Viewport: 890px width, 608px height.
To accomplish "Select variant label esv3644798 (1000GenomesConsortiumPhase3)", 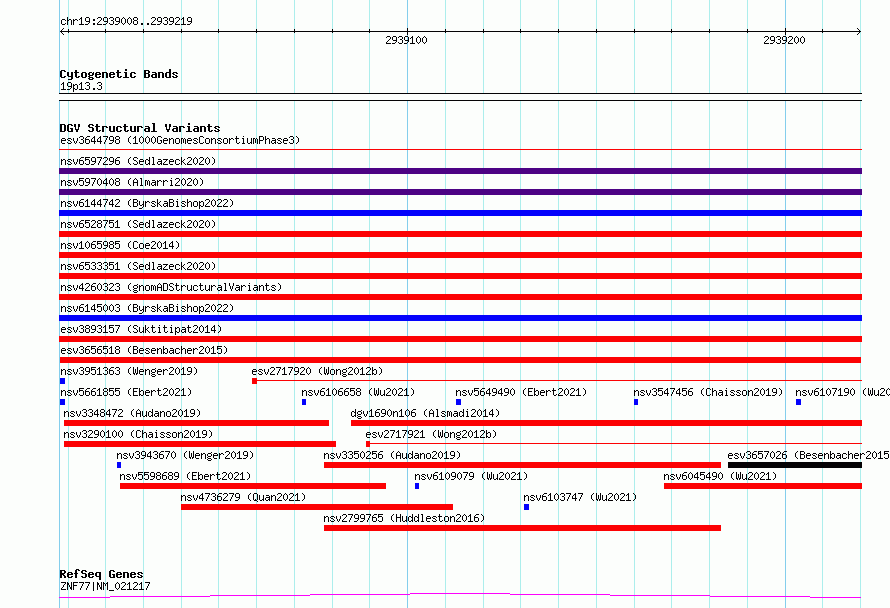I will (180, 140).
